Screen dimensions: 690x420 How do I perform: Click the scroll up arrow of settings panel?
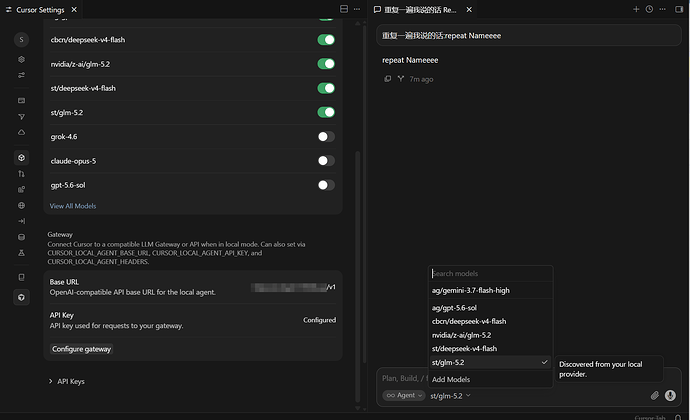coord(358,23)
